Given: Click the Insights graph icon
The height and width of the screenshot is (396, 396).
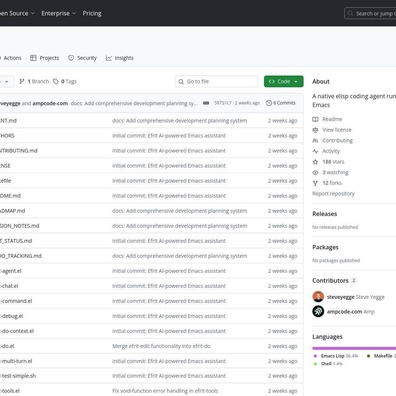Looking at the screenshot, I should [109, 58].
